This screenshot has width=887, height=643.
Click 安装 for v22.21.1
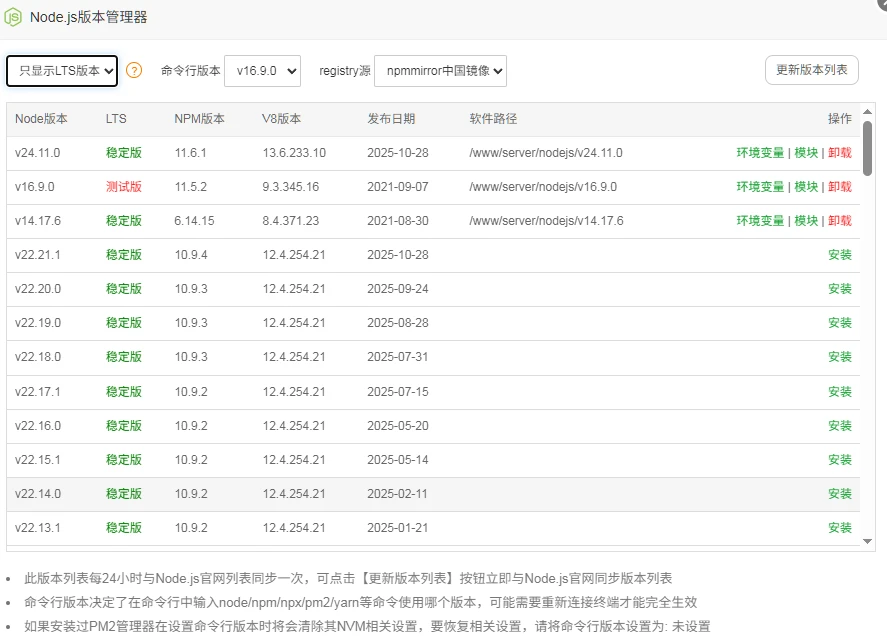tap(840, 254)
